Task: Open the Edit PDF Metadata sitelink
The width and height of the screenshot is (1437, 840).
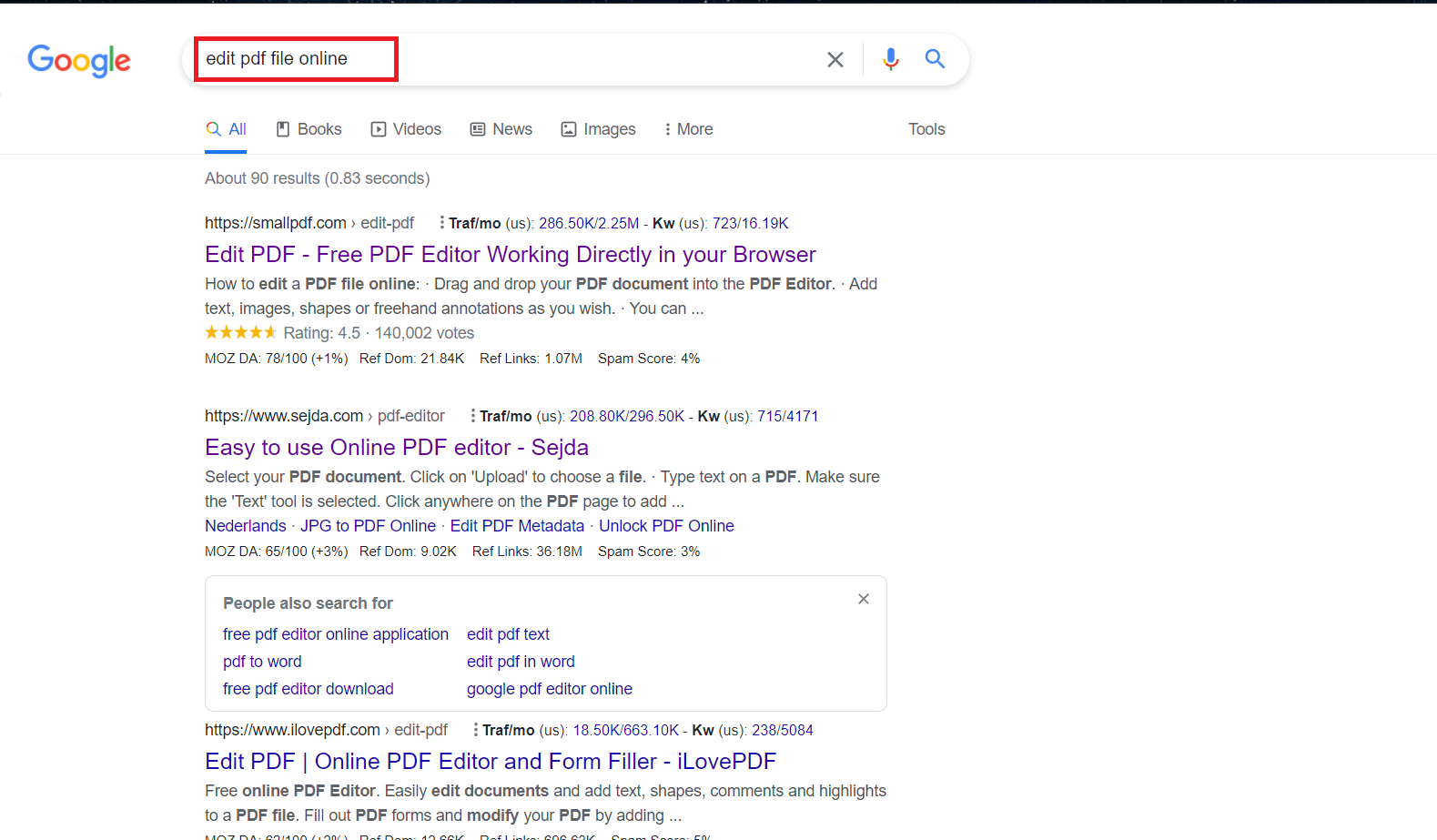Action: click(517, 526)
